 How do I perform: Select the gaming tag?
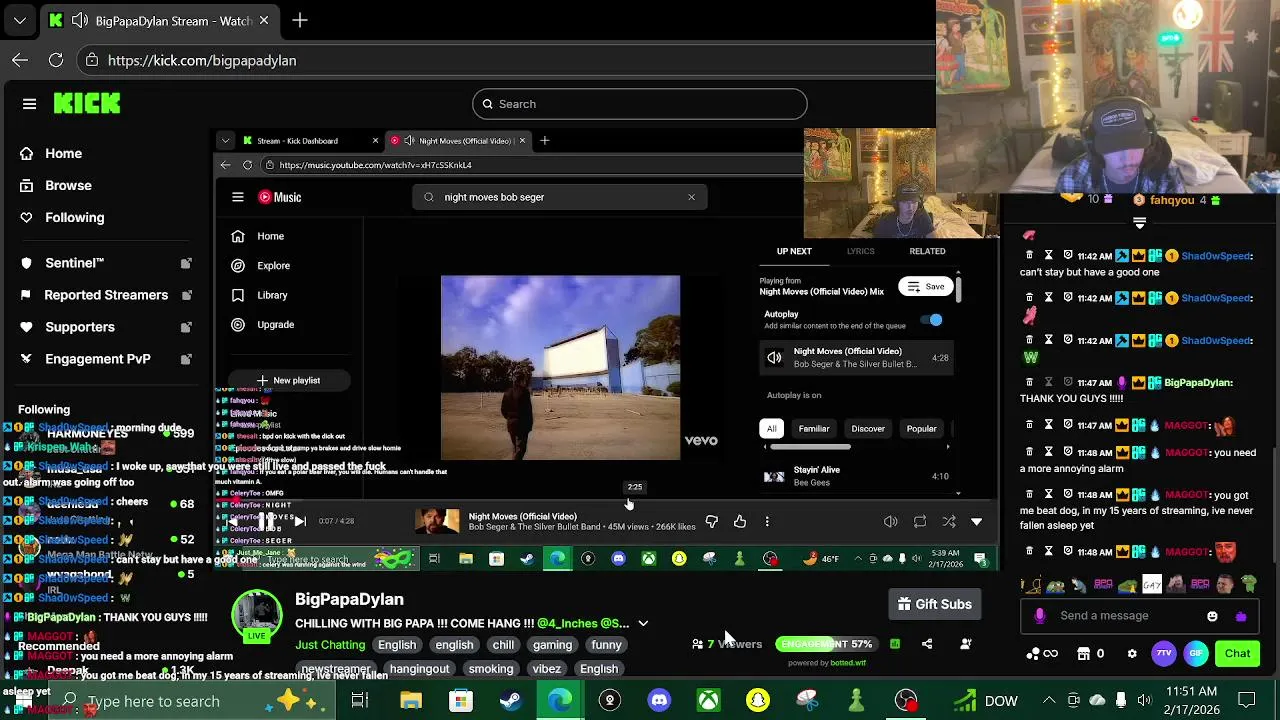[552, 645]
